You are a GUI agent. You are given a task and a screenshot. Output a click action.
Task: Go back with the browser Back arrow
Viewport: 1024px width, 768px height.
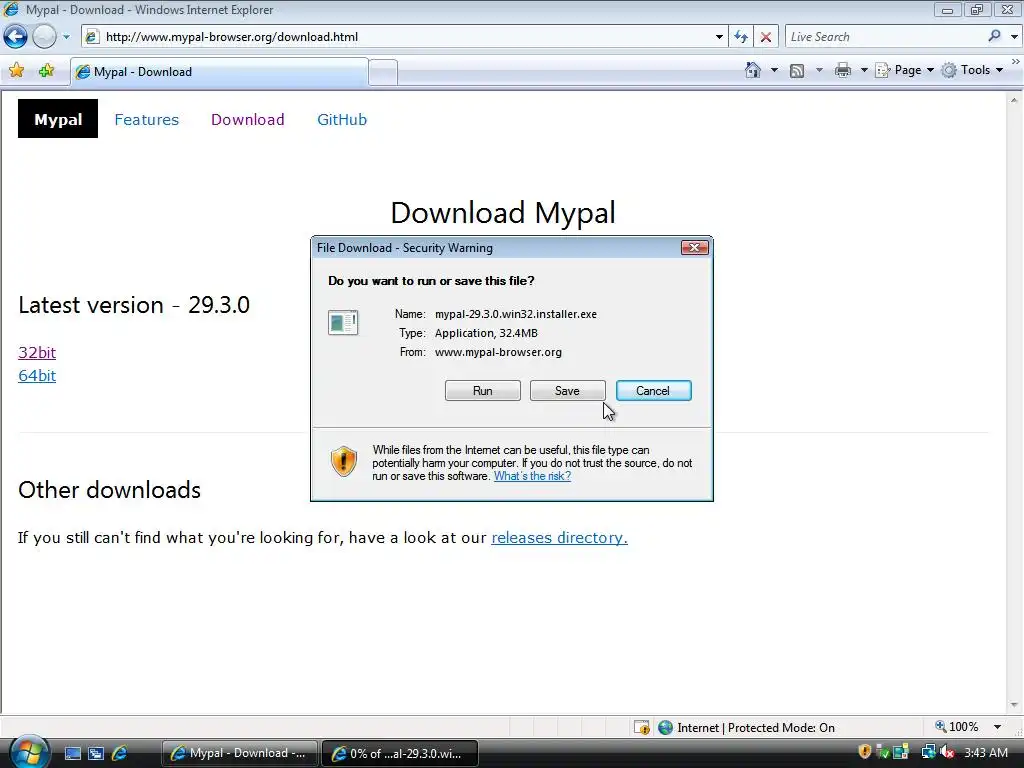click(15, 37)
